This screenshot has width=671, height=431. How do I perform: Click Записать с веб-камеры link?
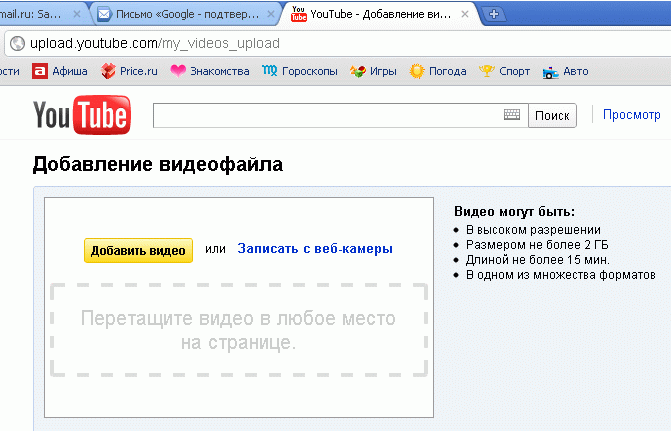(315, 249)
